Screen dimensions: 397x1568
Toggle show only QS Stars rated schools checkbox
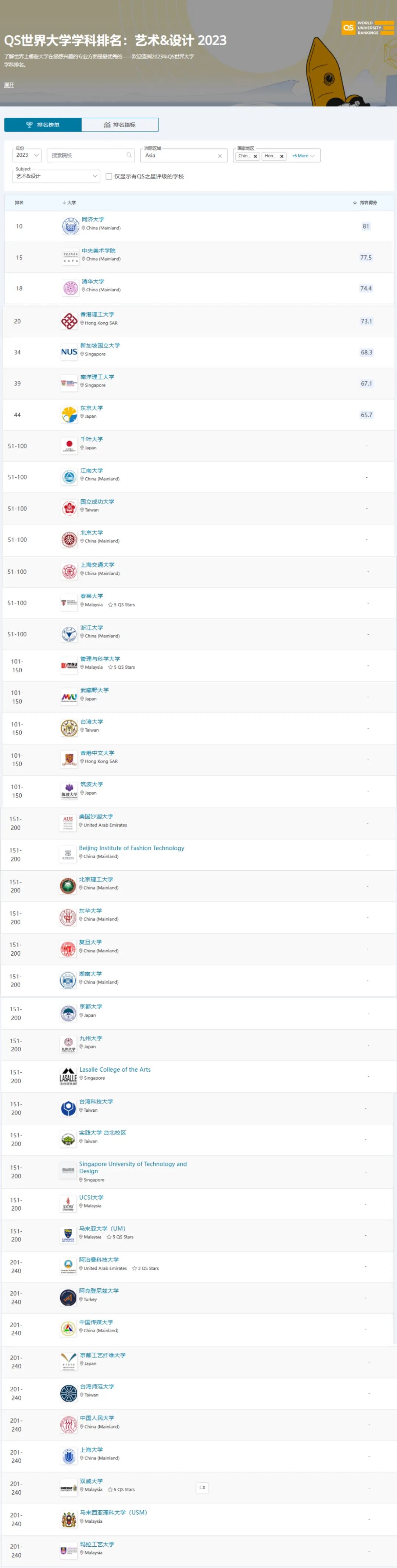point(109,177)
